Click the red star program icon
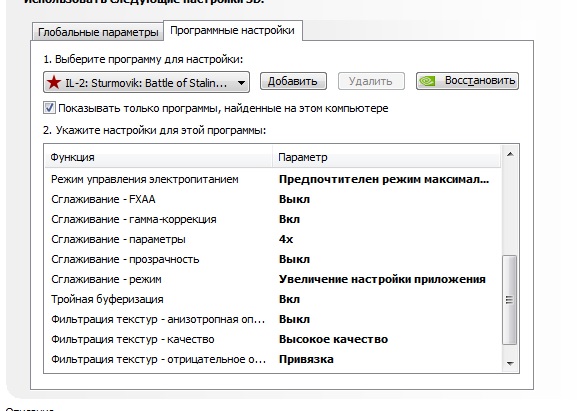This screenshot has width=577, height=411. 54,82
